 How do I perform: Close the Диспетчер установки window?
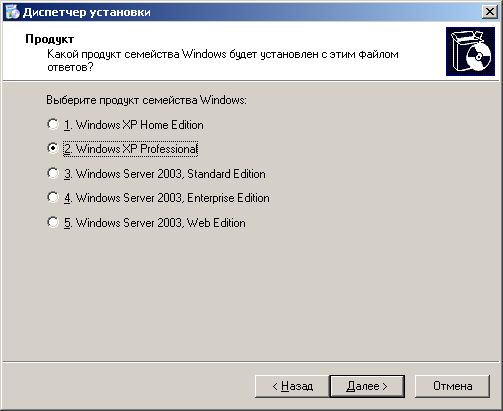pyautogui.click(x=489, y=12)
